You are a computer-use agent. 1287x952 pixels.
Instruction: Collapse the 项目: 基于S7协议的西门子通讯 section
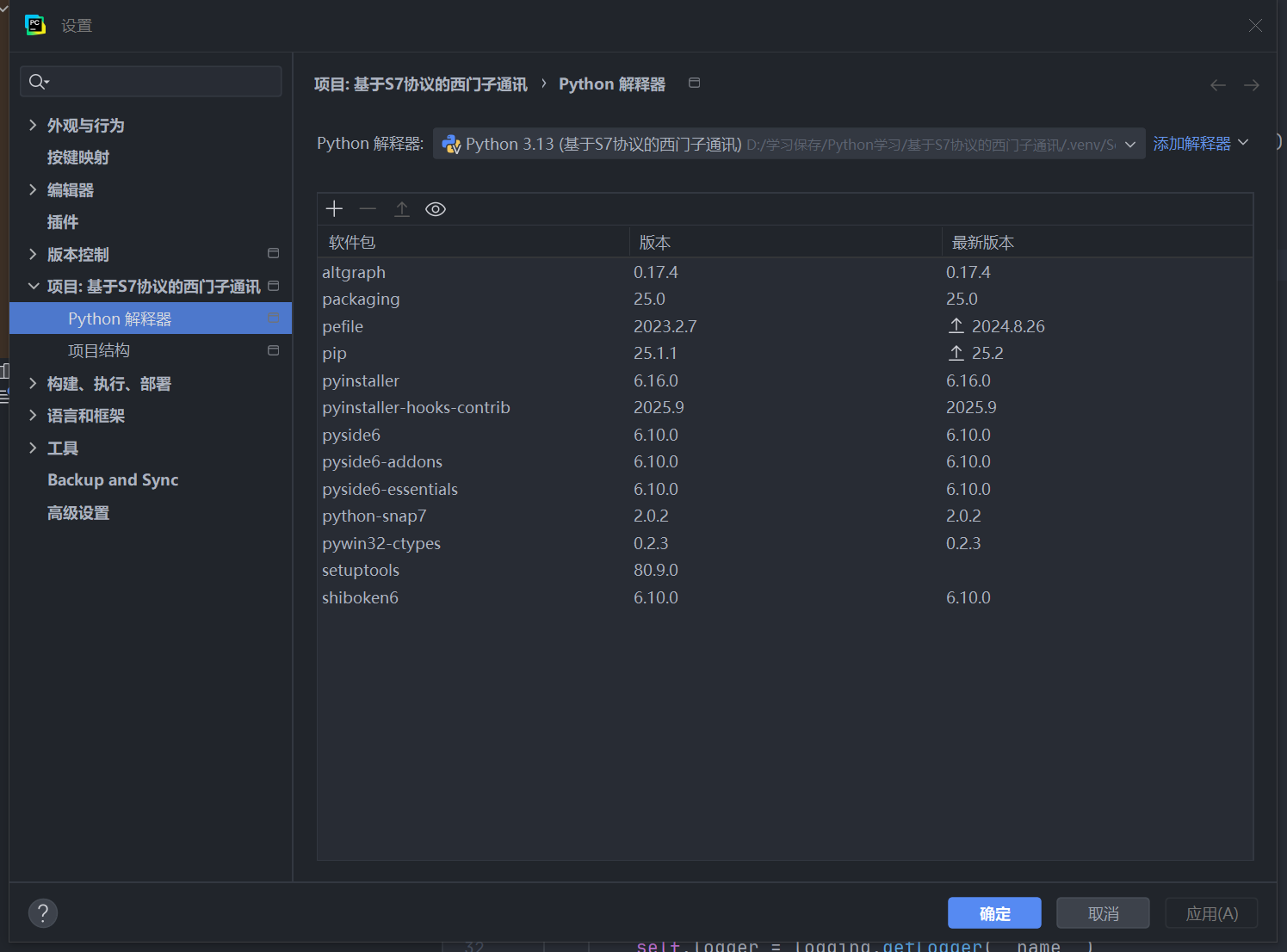(34, 286)
